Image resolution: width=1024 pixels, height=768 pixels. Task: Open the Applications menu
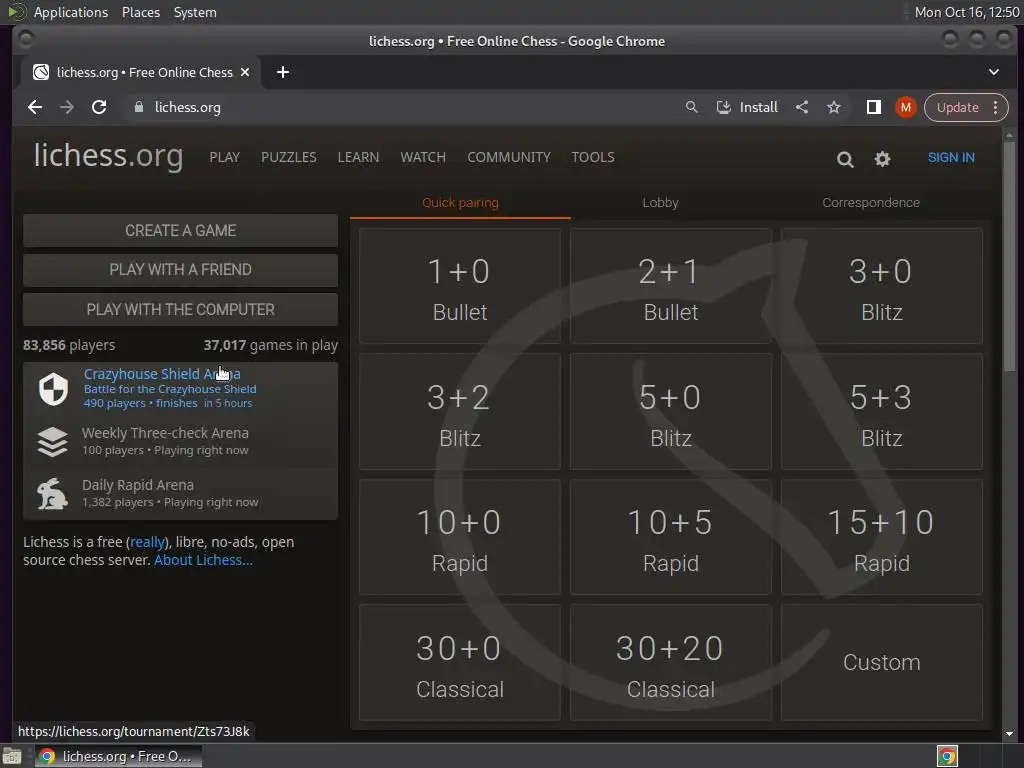71,12
